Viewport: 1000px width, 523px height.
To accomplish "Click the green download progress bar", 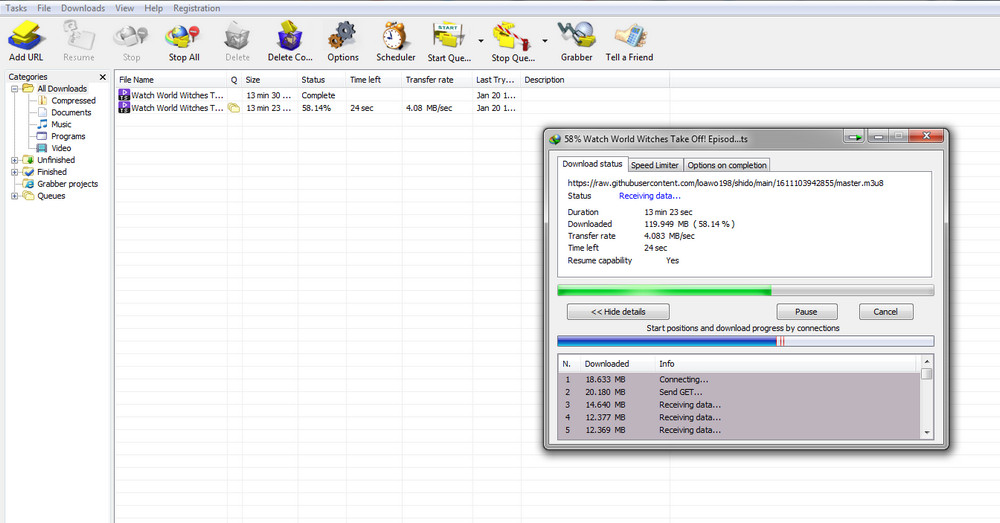I will (x=746, y=291).
